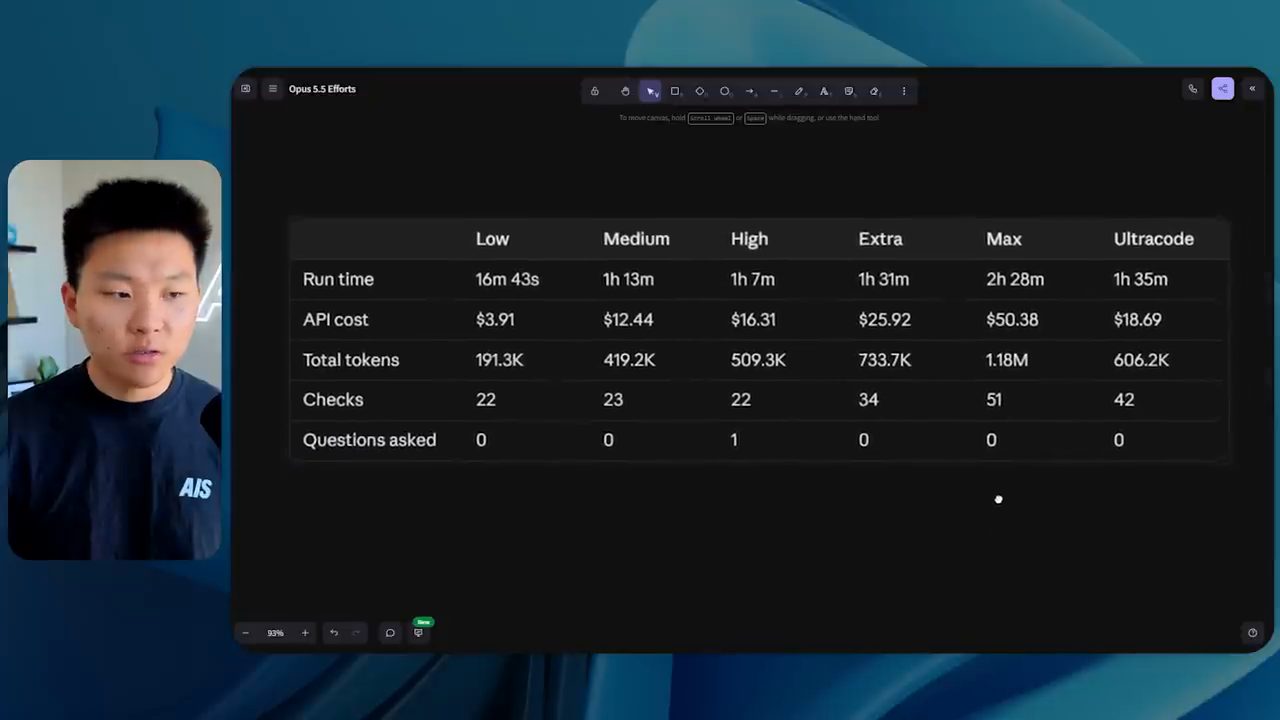Screen dimensions: 1280x720
Task: Click the $12.44 API cost cell
Action: pyautogui.click(x=628, y=319)
